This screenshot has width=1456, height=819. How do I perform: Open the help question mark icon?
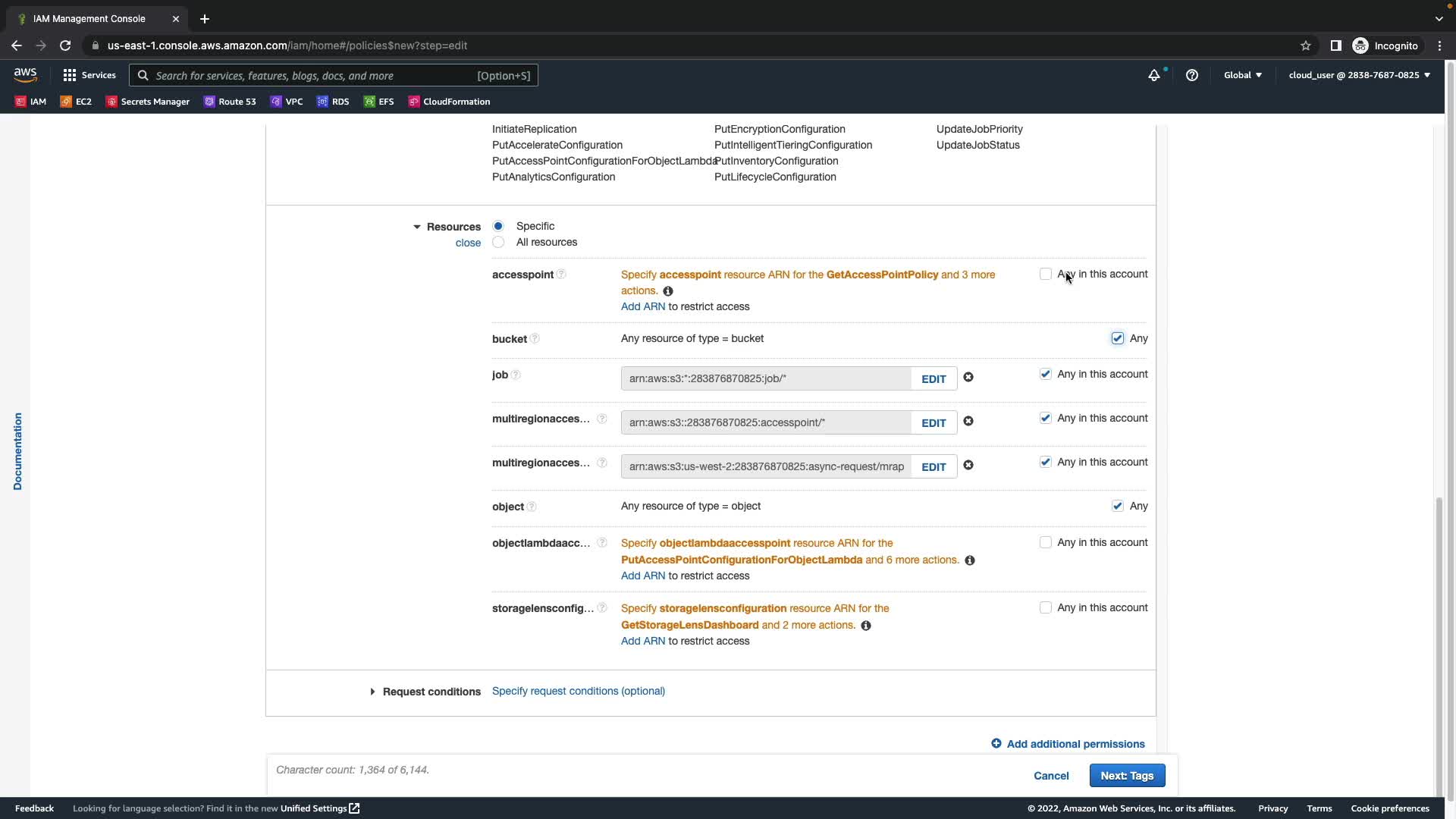click(1191, 75)
